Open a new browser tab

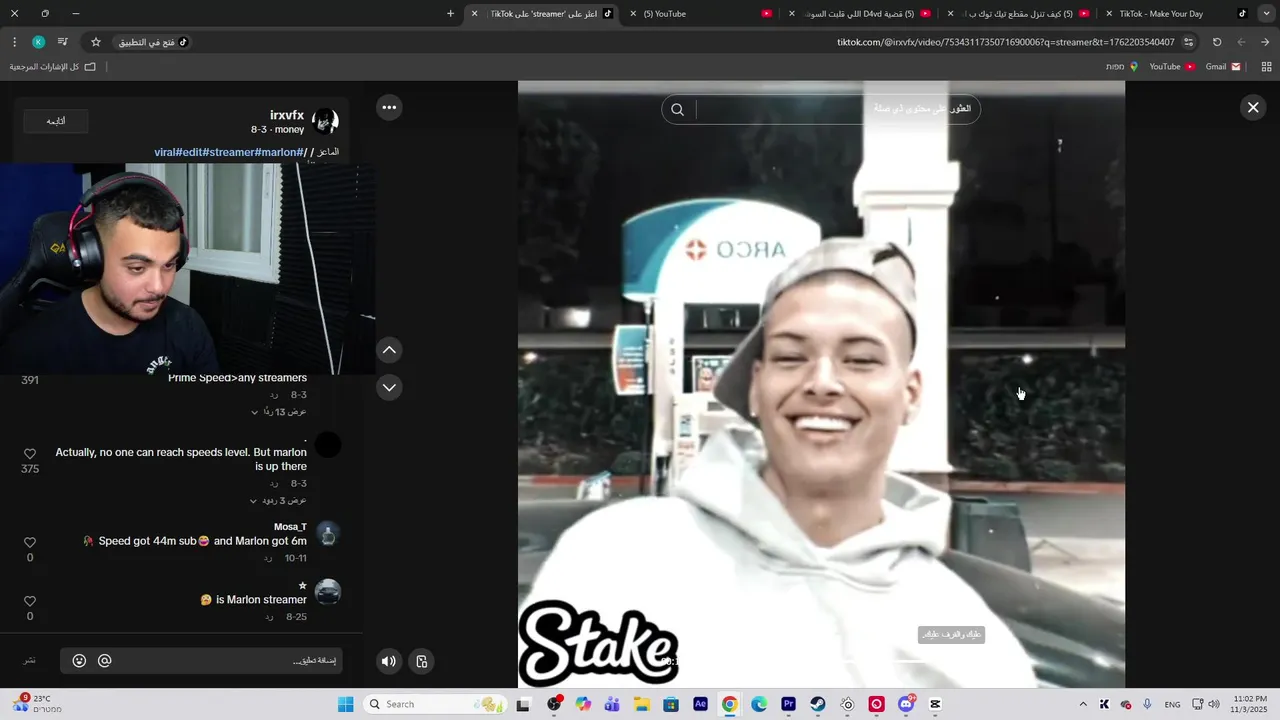pyautogui.click(x=450, y=14)
